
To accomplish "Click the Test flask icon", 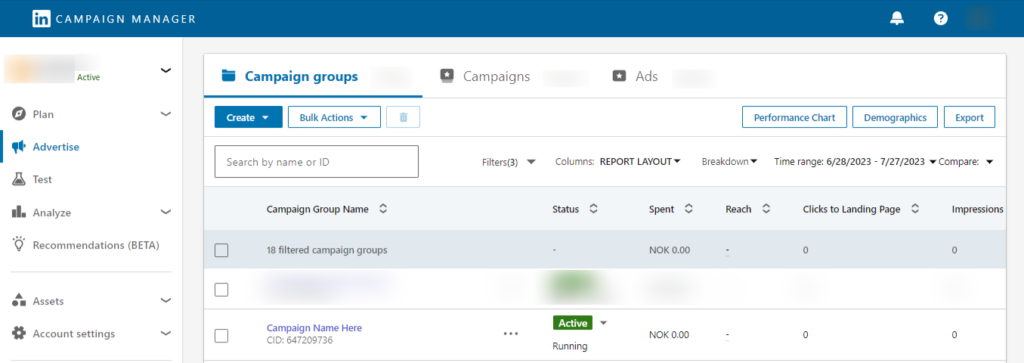I will point(19,180).
